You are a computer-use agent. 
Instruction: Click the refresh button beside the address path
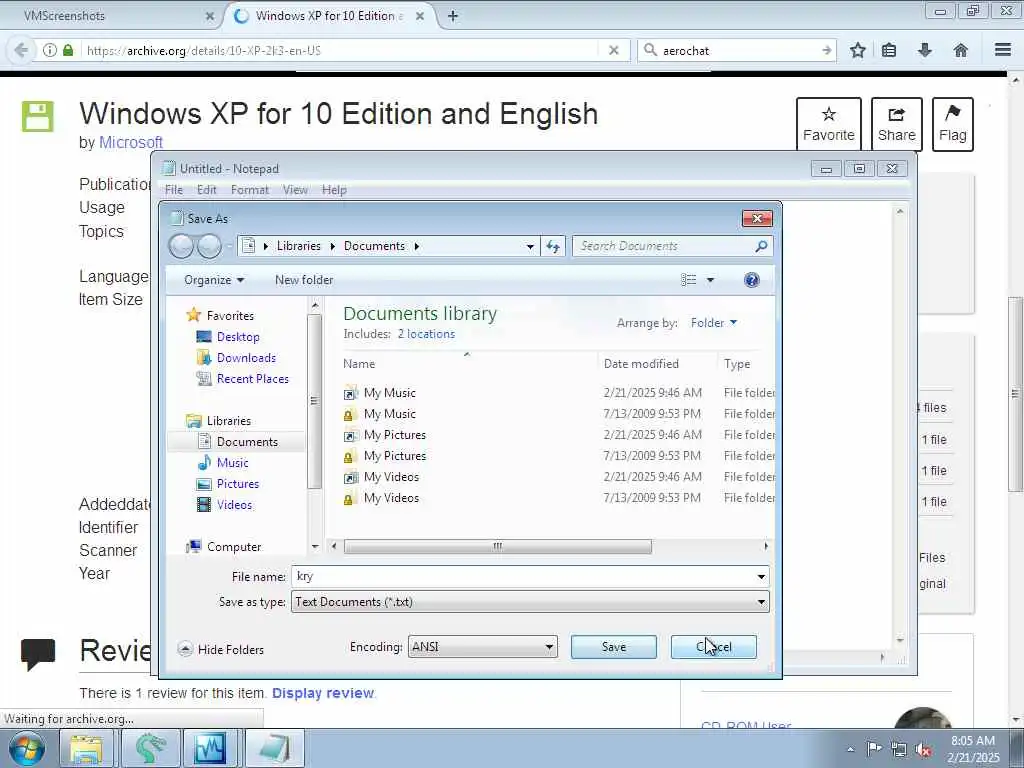[x=553, y=246]
